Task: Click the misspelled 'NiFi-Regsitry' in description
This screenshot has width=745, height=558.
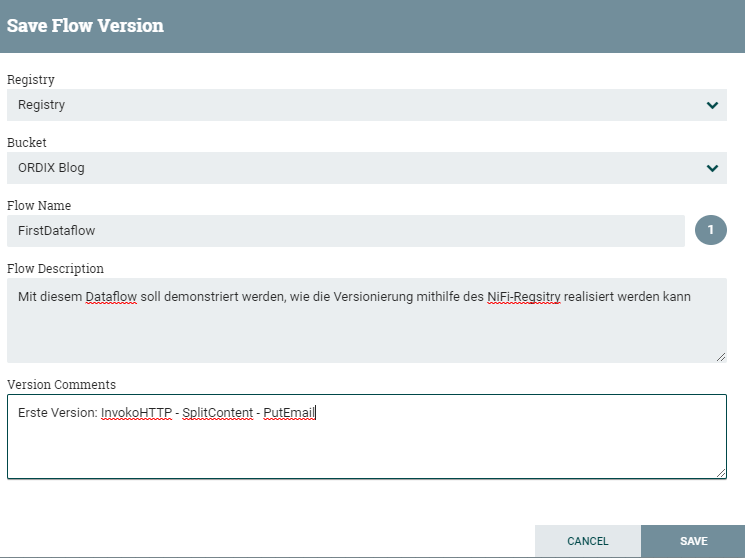Action: click(524, 297)
